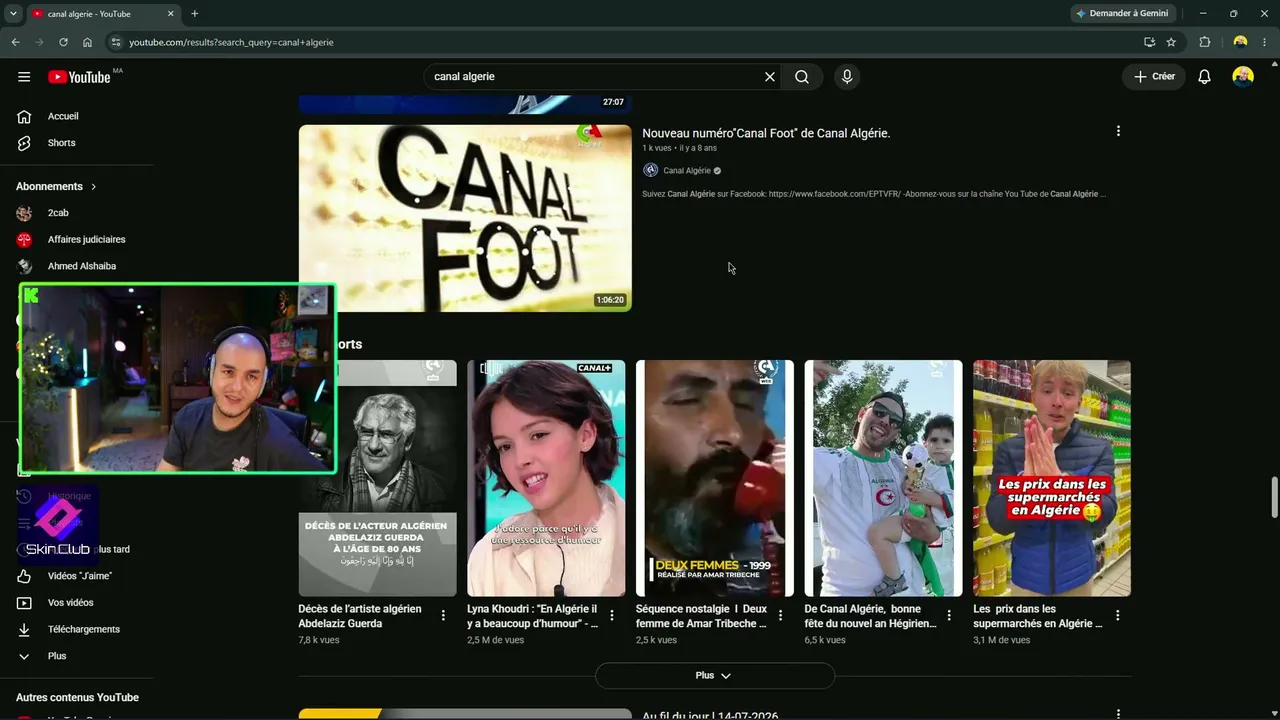Start voice search with the microphone
Screen dimensions: 1280x720
coord(847,77)
